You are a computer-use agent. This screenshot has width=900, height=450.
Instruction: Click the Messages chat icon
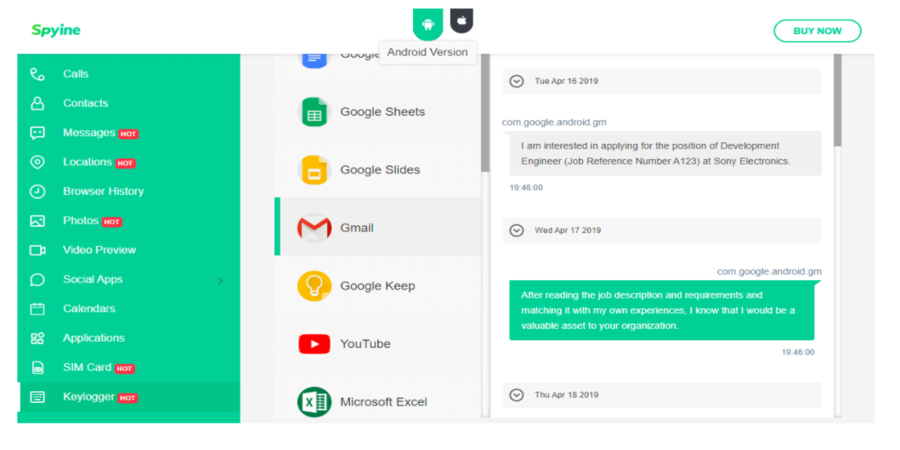[37, 133]
